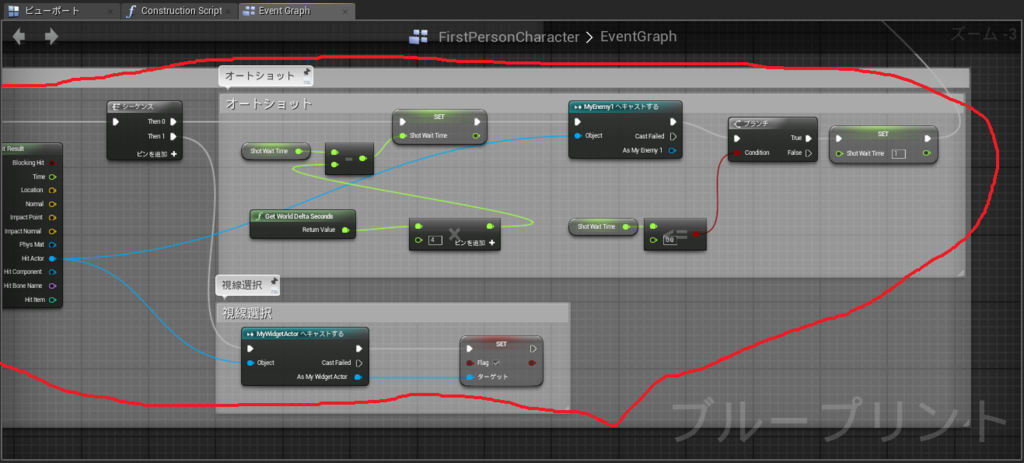The image size is (1024, 463).
Task: Edit the value 4 on the multiply node
Action: click(435, 241)
